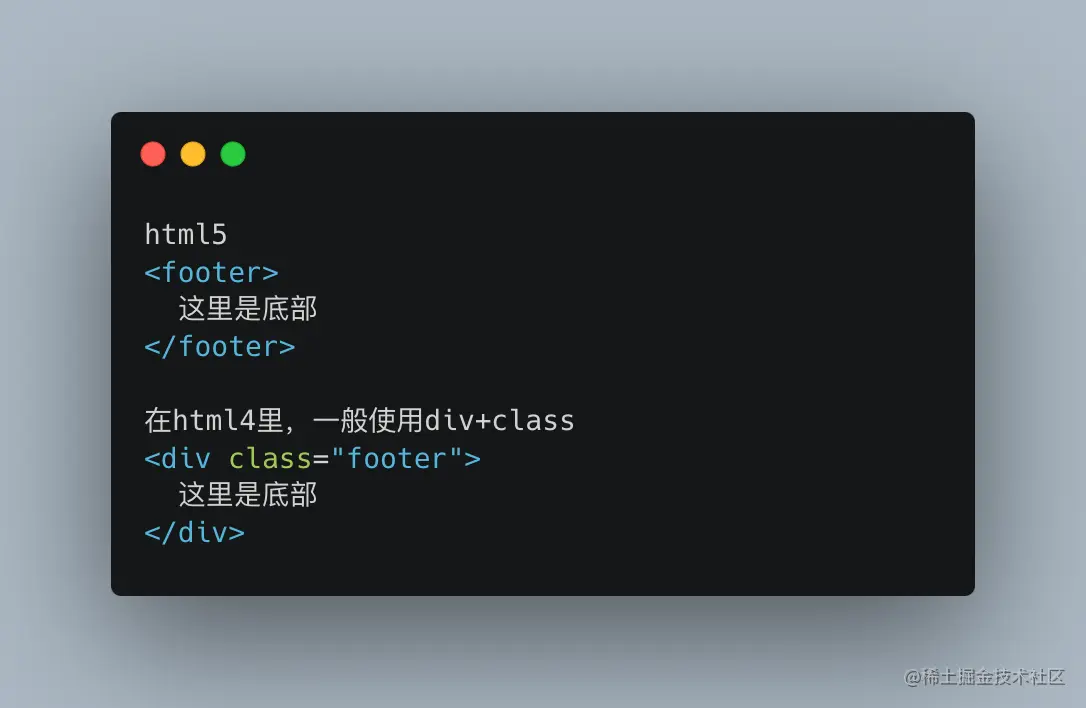1086x708 pixels.
Task: Click the green class attribute word
Action: (x=270, y=458)
